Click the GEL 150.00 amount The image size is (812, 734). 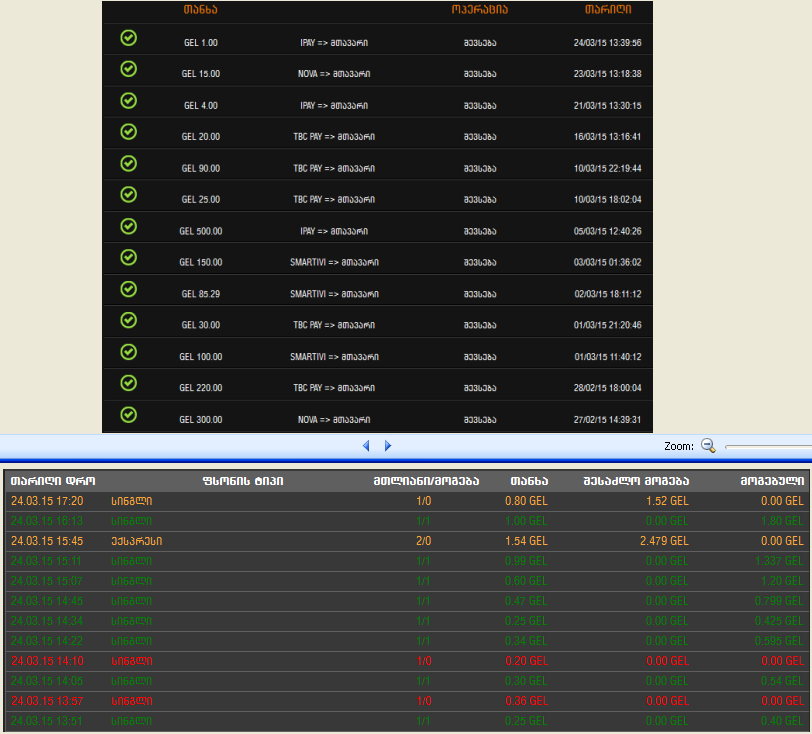tap(200, 262)
